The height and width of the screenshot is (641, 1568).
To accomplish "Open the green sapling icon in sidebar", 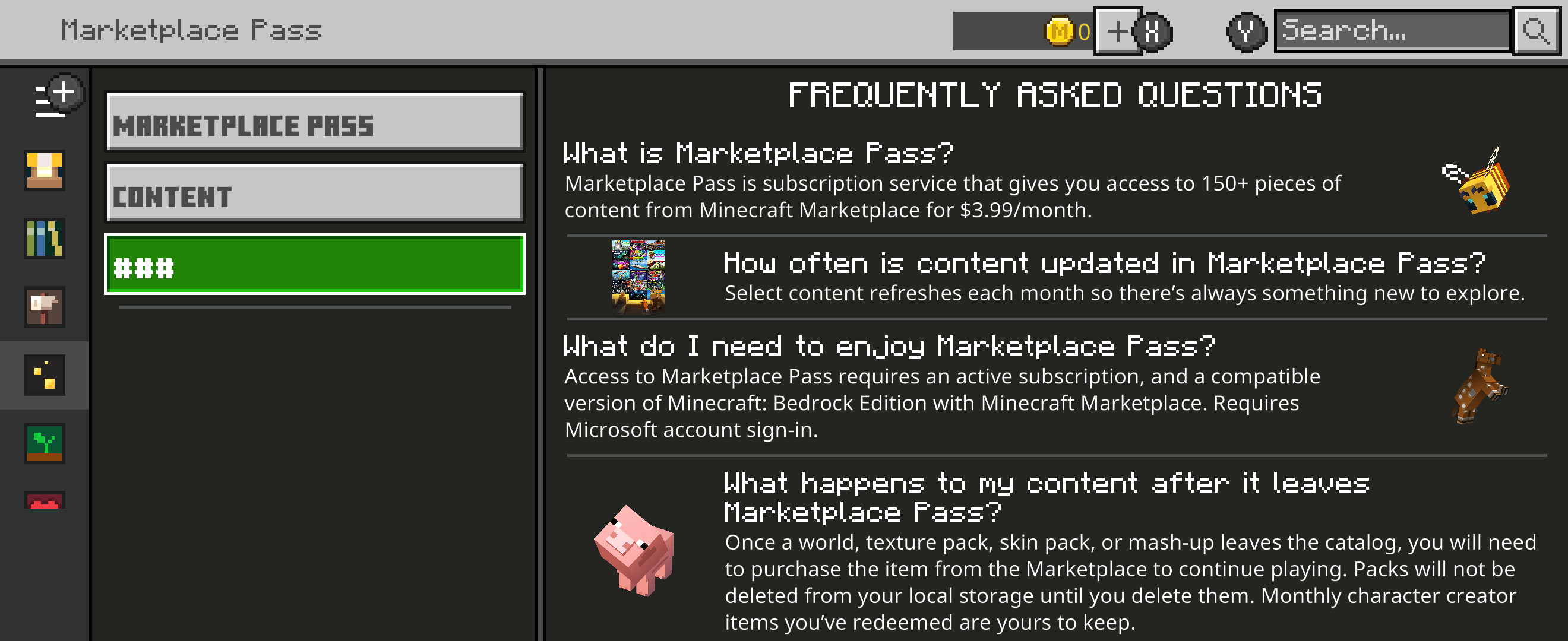I will (45, 443).
